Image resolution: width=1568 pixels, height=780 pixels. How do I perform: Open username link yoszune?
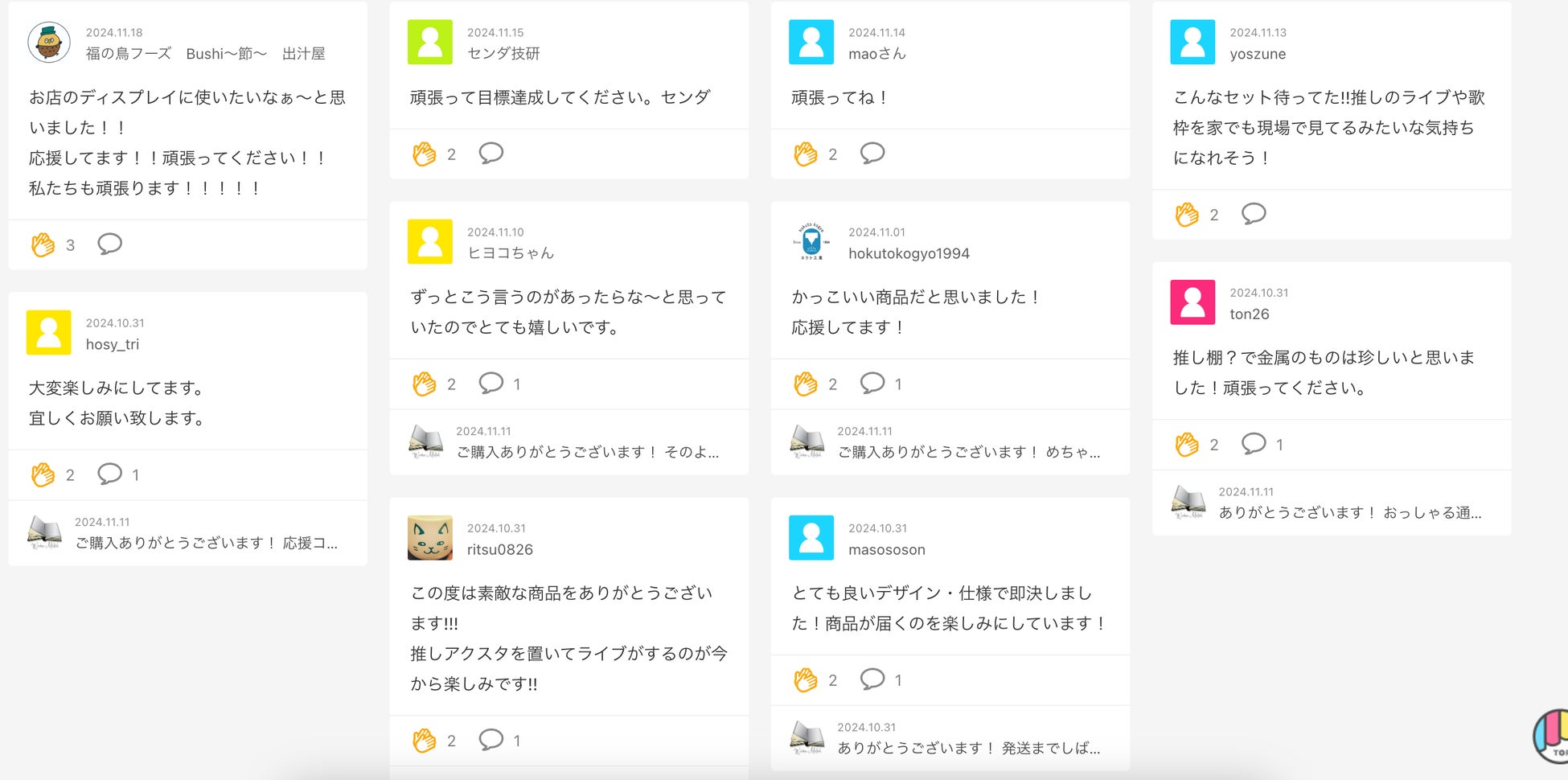pos(1258,54)
